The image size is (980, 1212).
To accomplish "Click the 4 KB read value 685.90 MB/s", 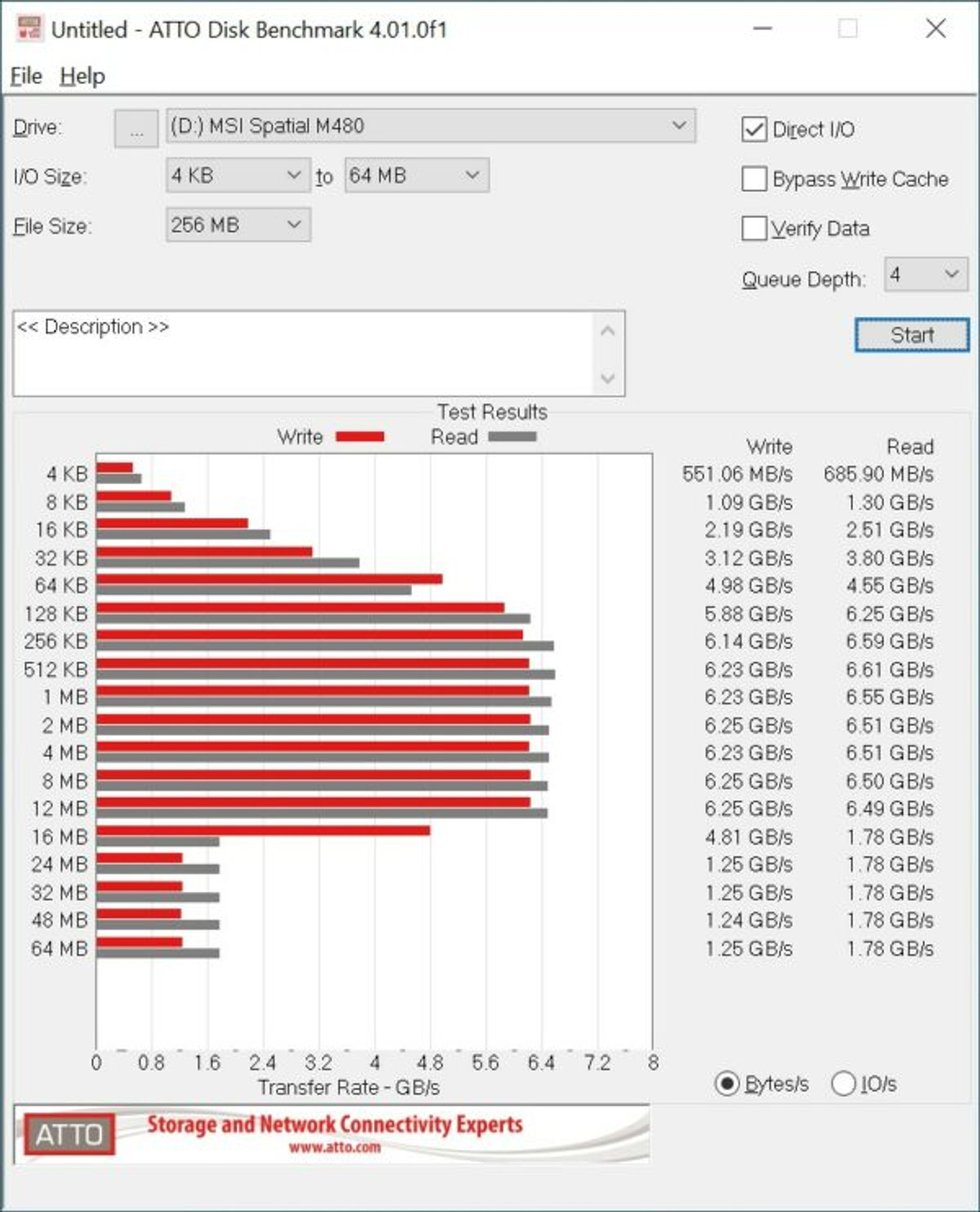I will click(x=878, y=474).
